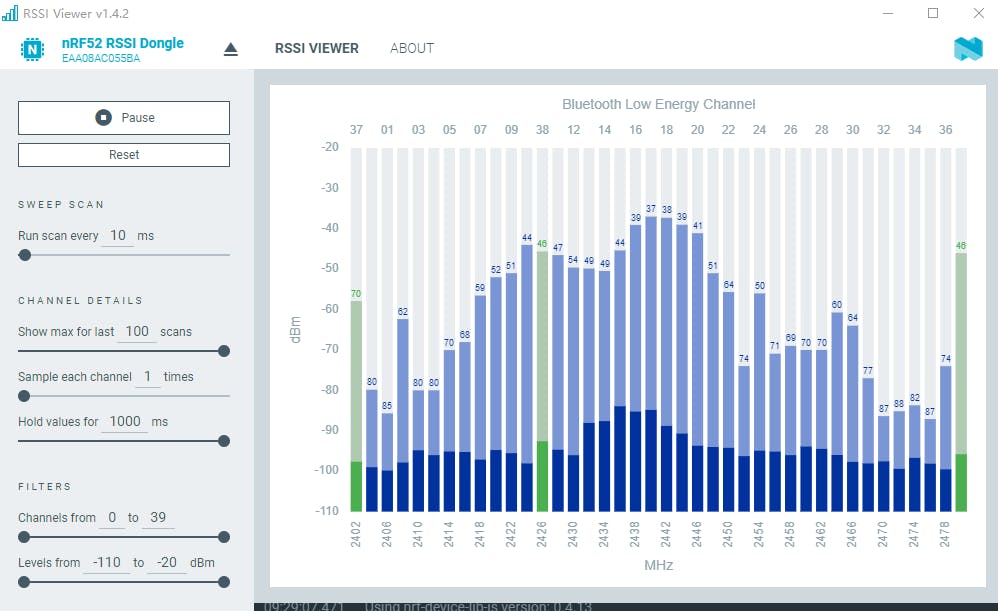The width and height of the screenshot is (998, 611).
Task: Click the Levels upper range slider handle
Action: [x=223, y=582]
